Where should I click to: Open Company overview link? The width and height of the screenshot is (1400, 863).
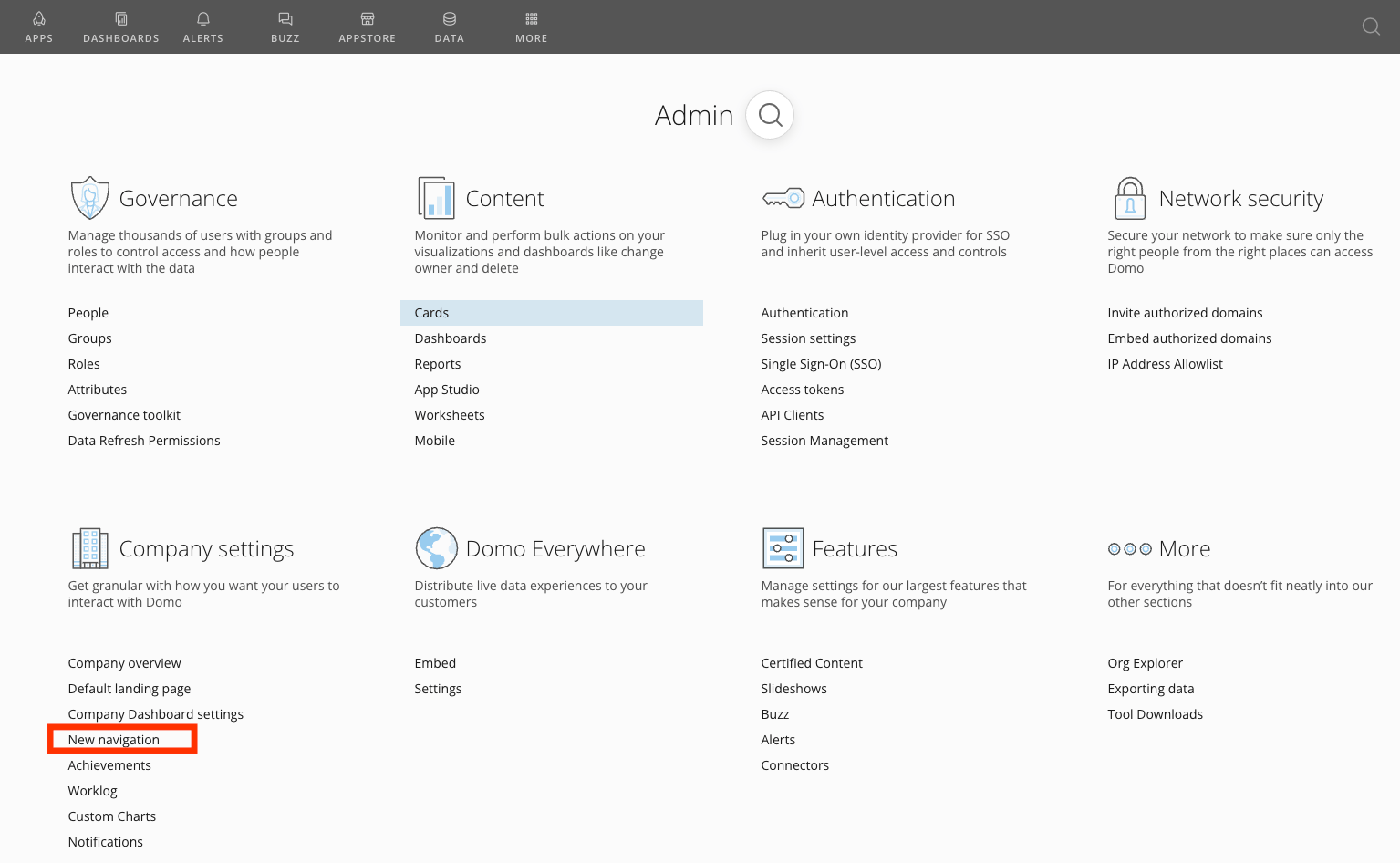[x=124, y=663]
